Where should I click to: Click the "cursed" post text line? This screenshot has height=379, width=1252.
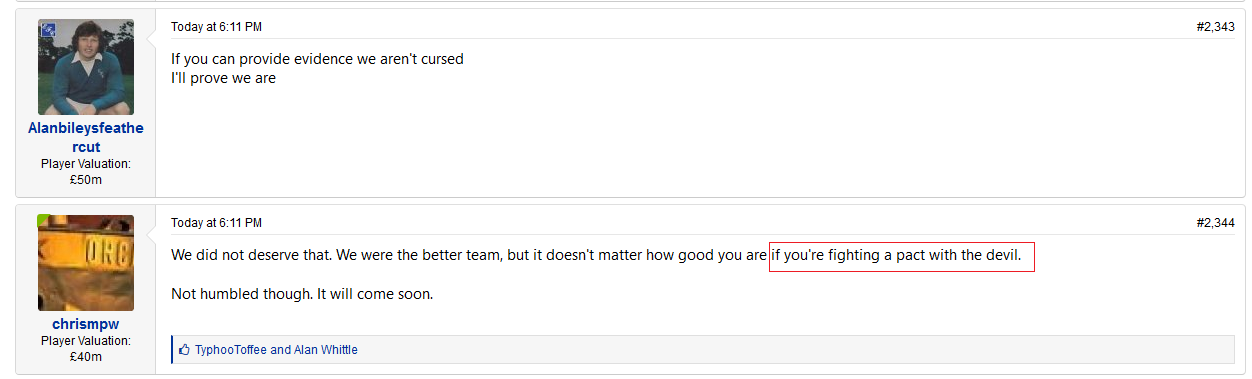click(x=317, y=59)
